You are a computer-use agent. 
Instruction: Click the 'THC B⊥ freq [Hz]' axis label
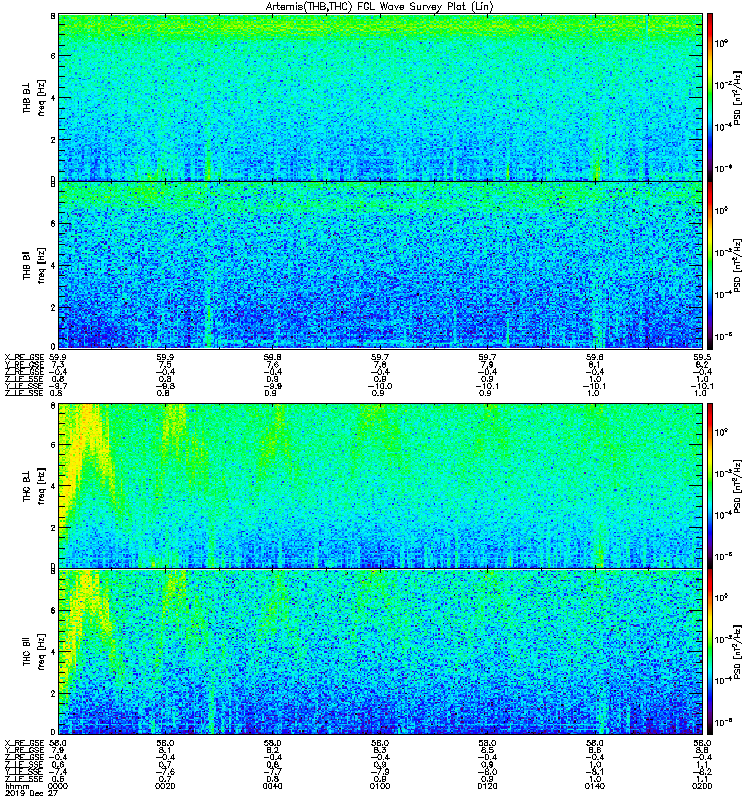tap(34, 486)
